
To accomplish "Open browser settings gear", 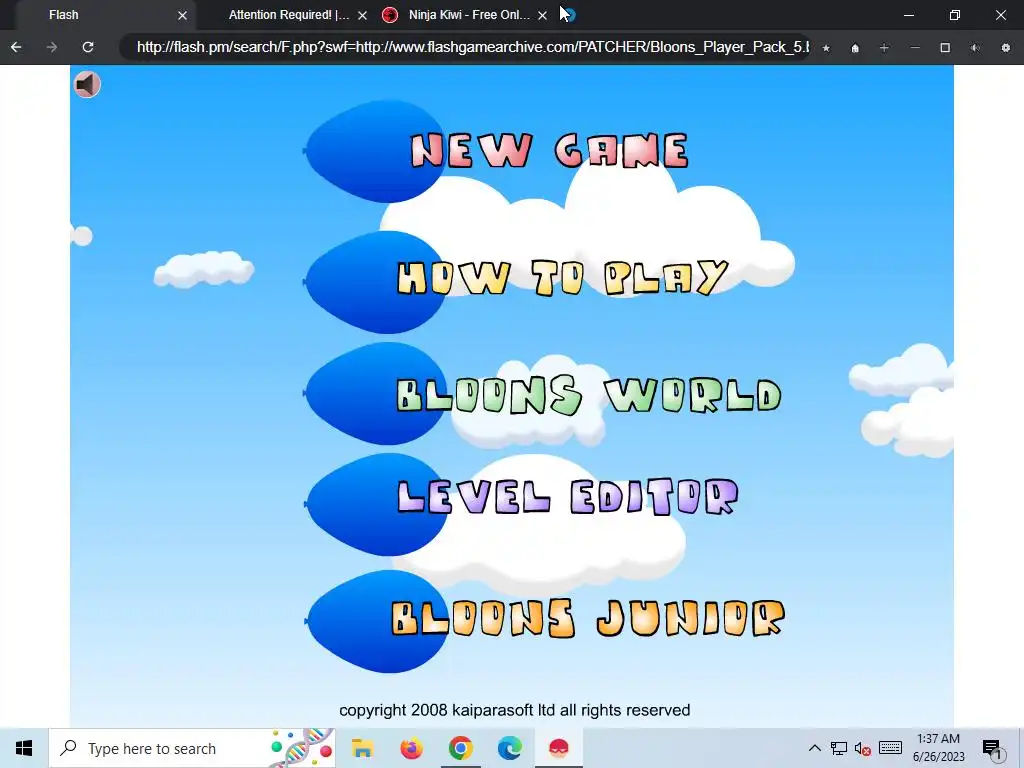I will 1006,48.
